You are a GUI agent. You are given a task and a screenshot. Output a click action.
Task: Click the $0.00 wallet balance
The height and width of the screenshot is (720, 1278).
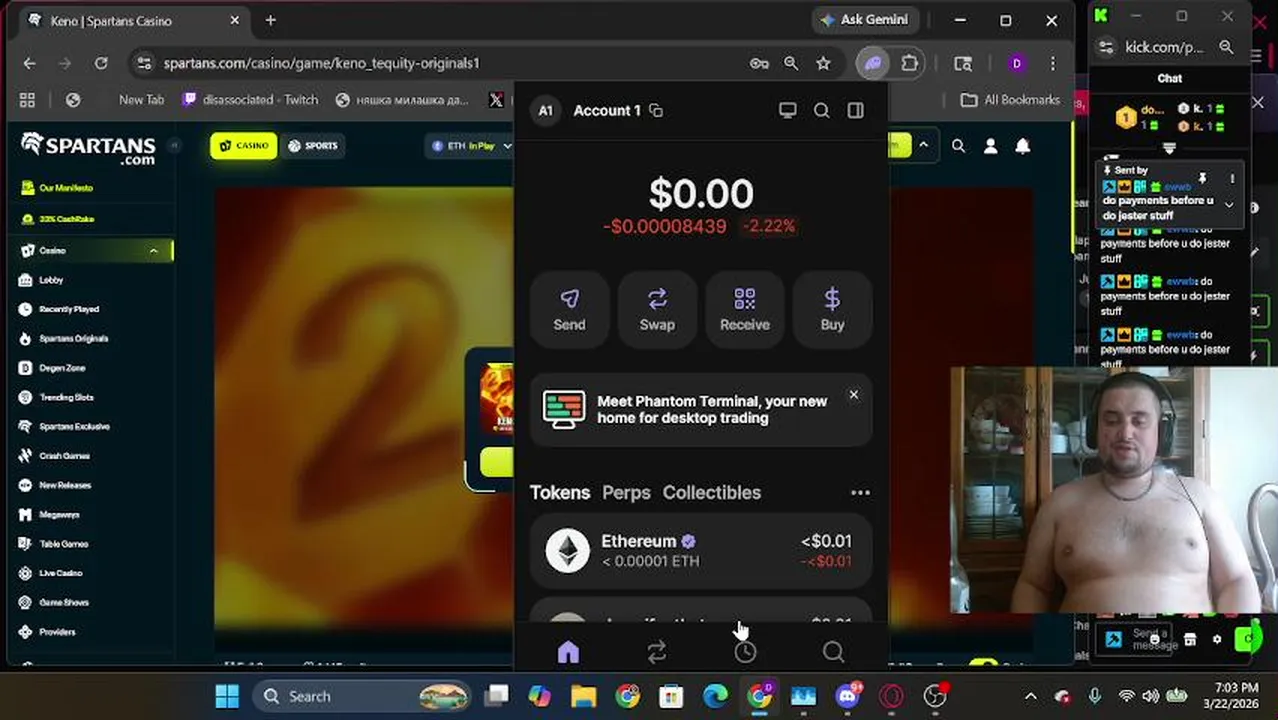point(701,194)
